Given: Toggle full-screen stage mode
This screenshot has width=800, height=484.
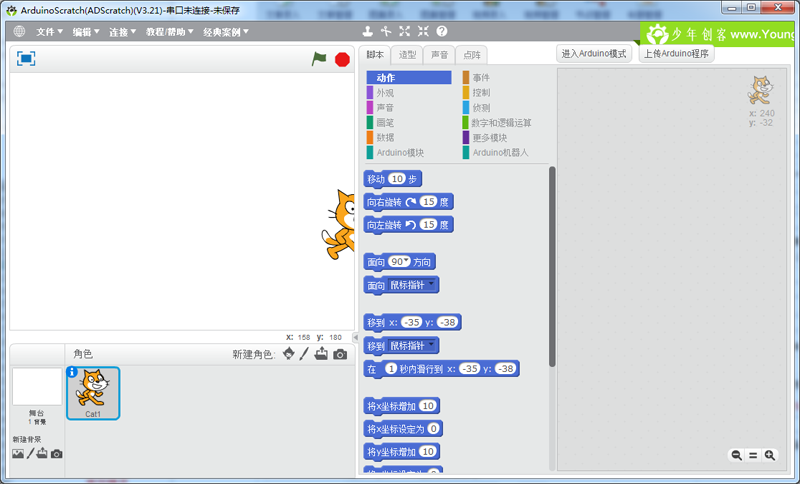Looking at the screenshot, I should point(26,59).
